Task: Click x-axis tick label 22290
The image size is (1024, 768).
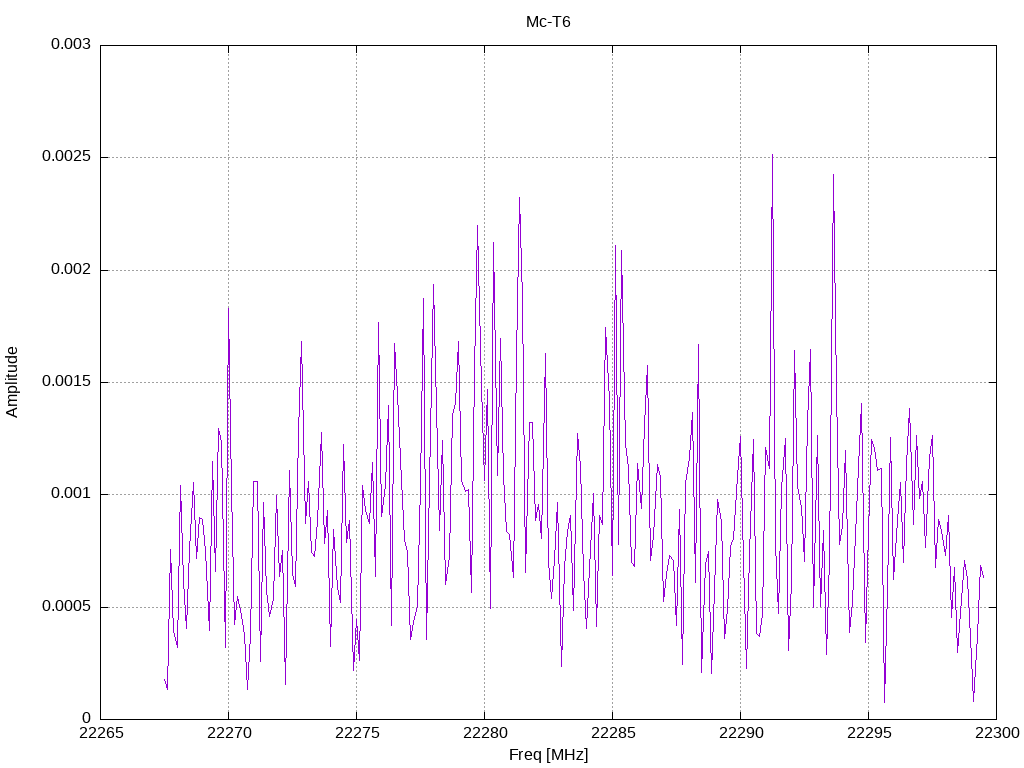Action: (x=741, y=733)
